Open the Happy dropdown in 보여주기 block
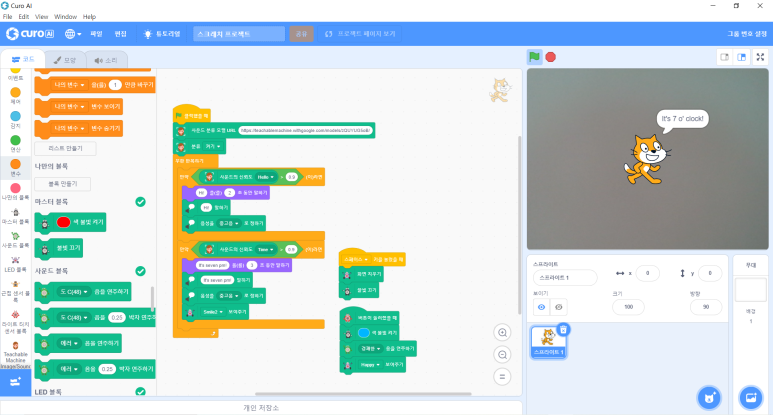 tap(370, 365)
